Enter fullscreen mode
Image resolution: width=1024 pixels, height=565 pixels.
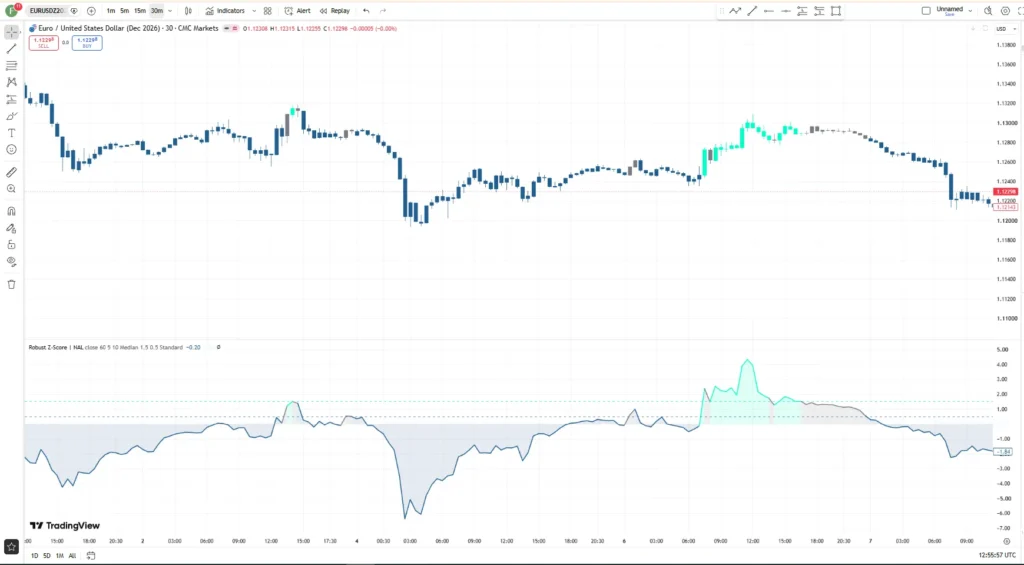point(1020,10)
